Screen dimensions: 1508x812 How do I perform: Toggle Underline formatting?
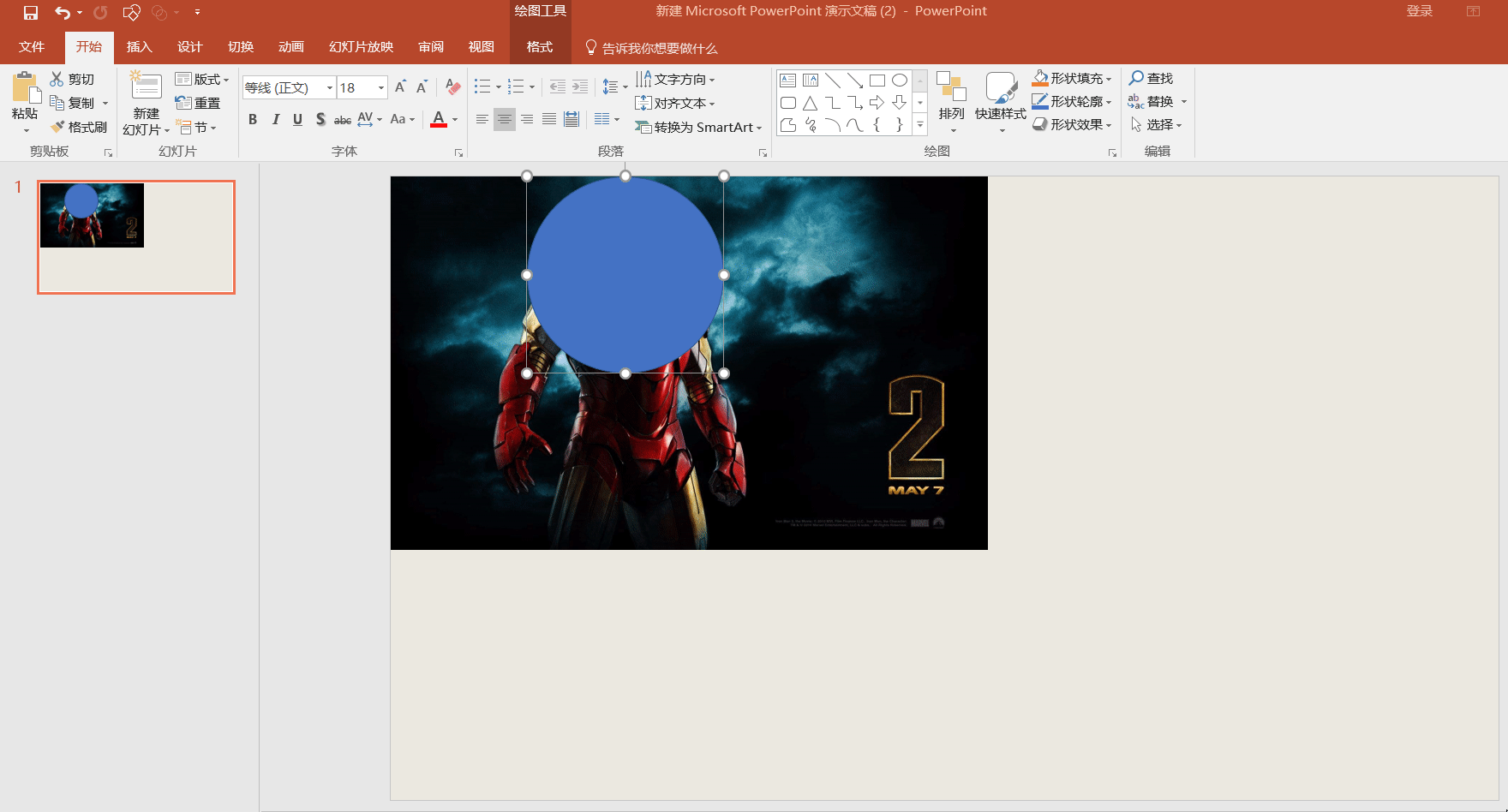point(297,119)
